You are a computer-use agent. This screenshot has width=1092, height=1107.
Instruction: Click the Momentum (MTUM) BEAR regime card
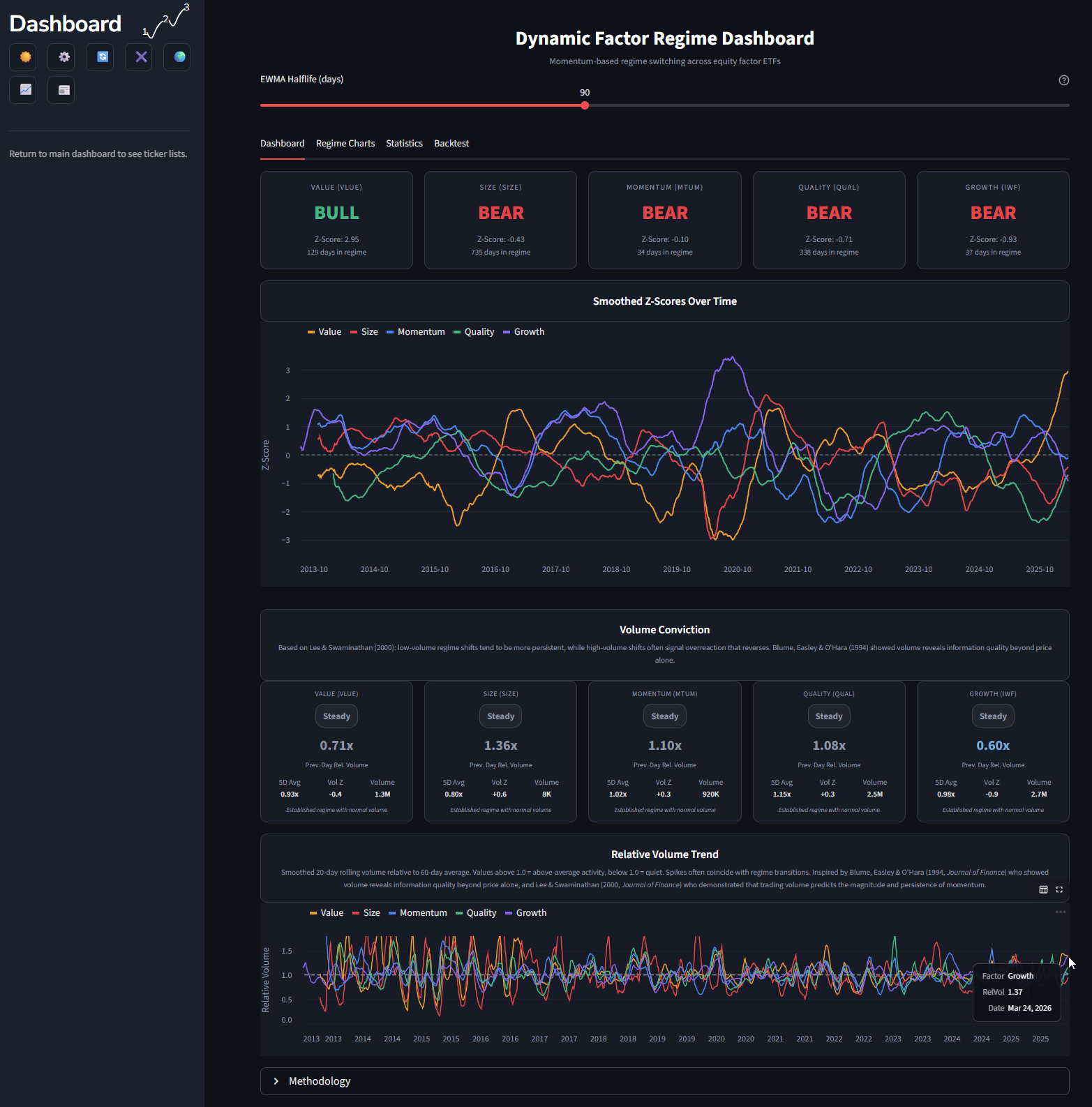click(x=664, y=220)
